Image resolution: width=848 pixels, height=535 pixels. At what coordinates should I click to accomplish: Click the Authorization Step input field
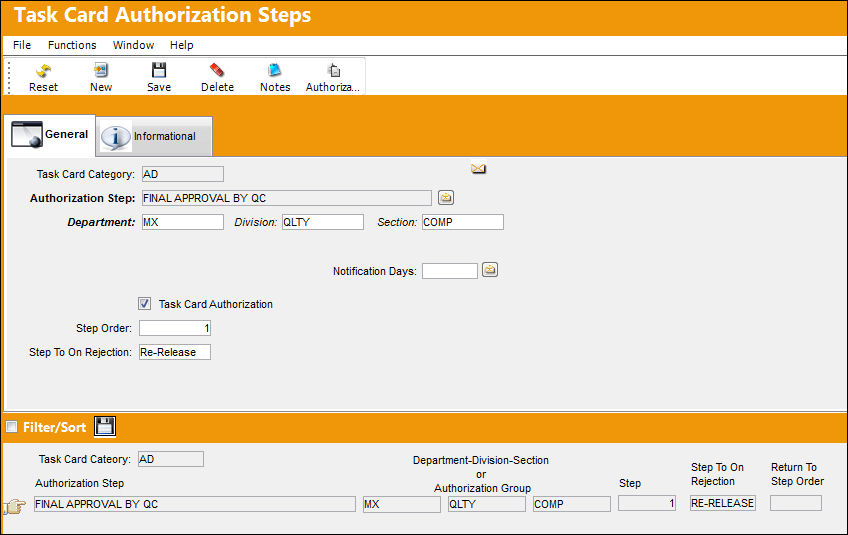(x=287, y=198)
